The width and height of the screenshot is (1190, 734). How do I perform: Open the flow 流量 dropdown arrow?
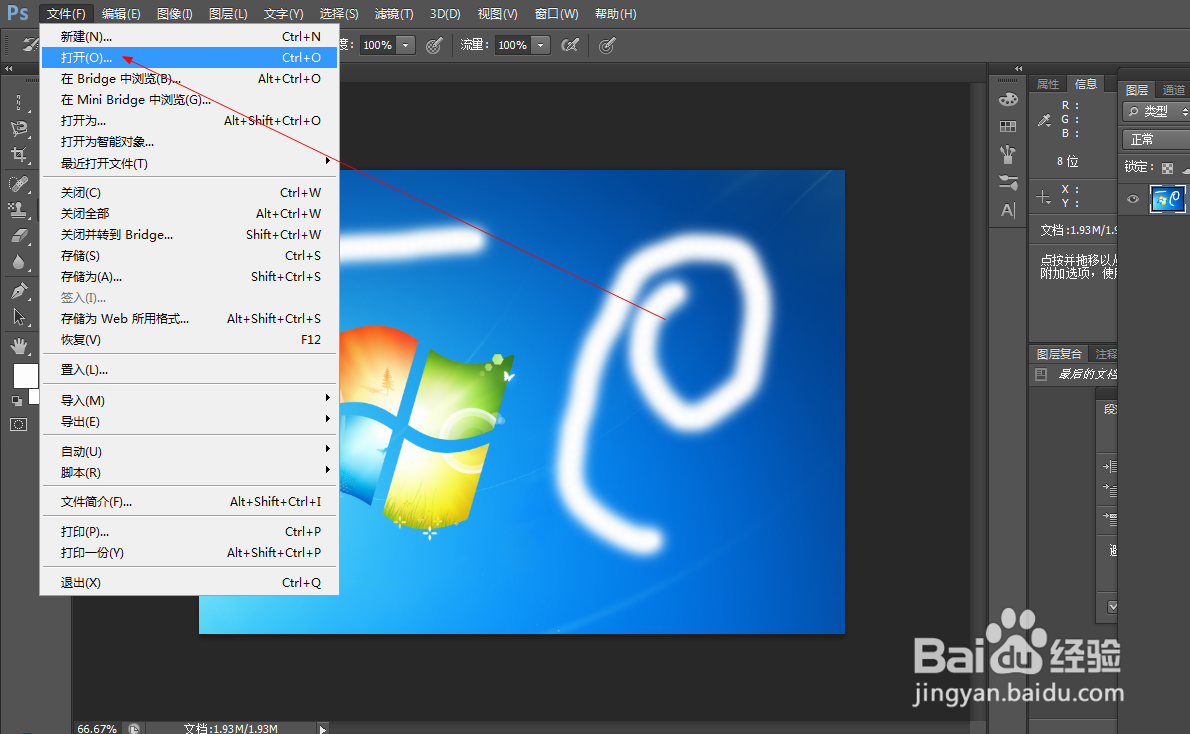tap(540, 46)
